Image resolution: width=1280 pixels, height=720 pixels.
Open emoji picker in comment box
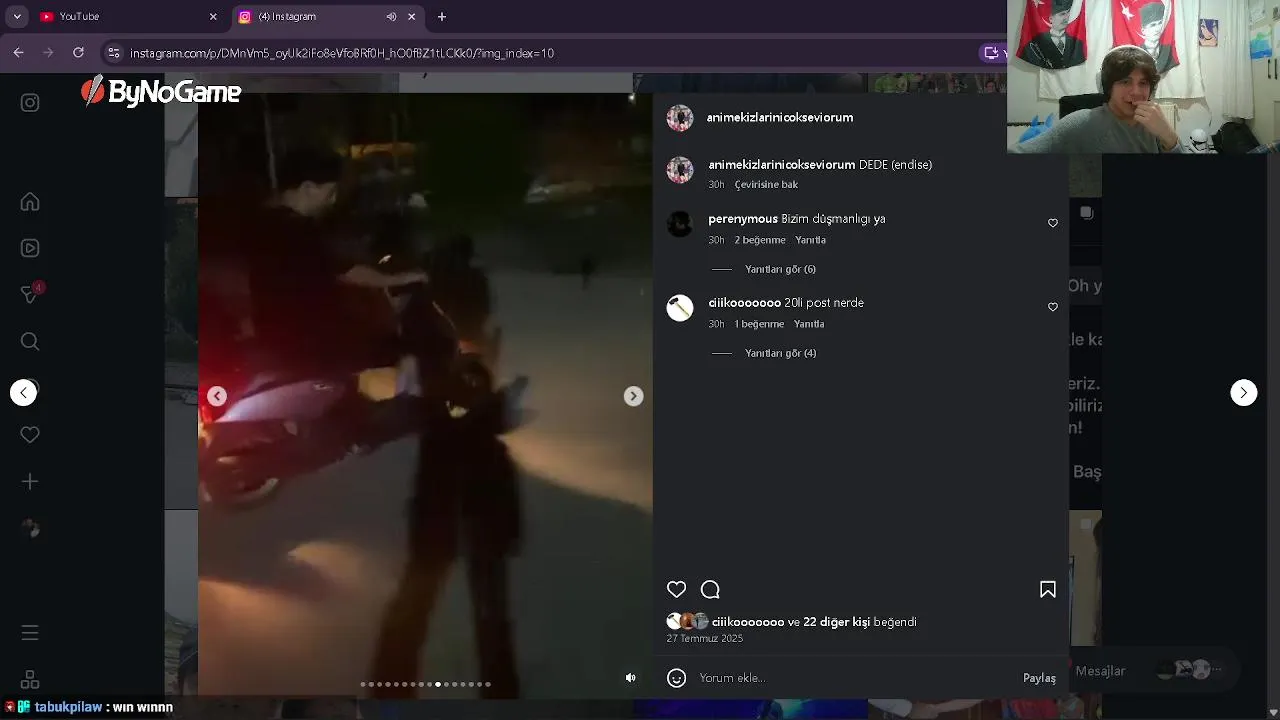click(x=677, y=678)
